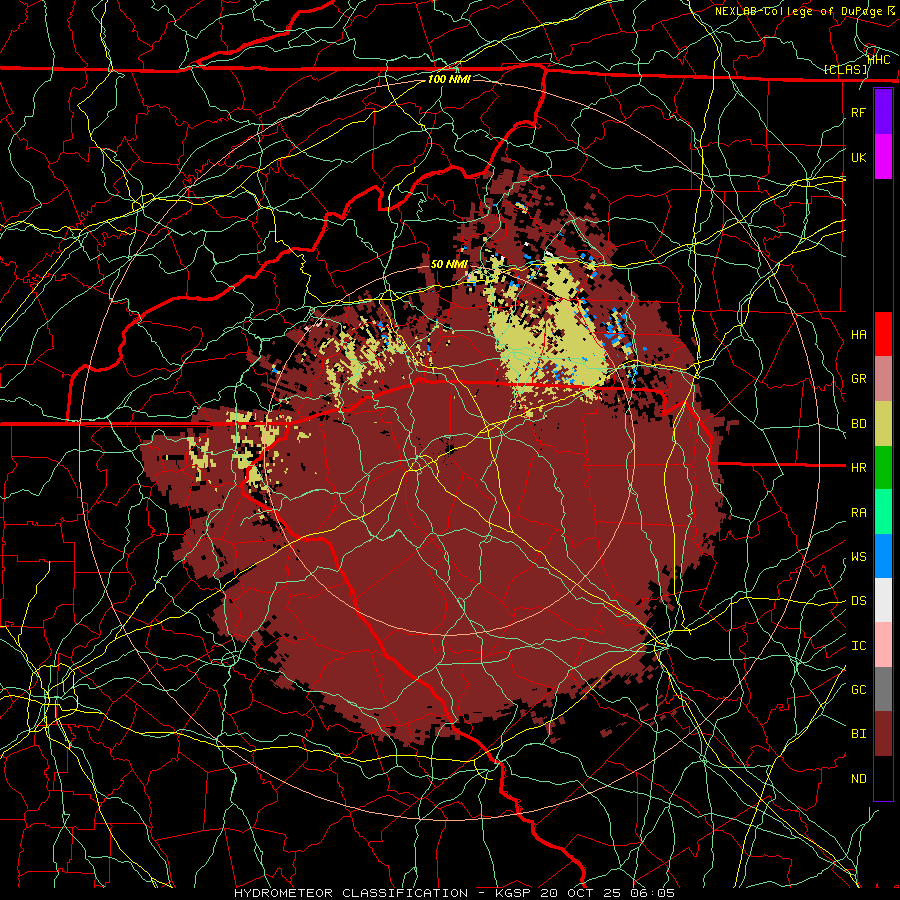Click the BI dark red legend swatch

(x=883, y=734)
